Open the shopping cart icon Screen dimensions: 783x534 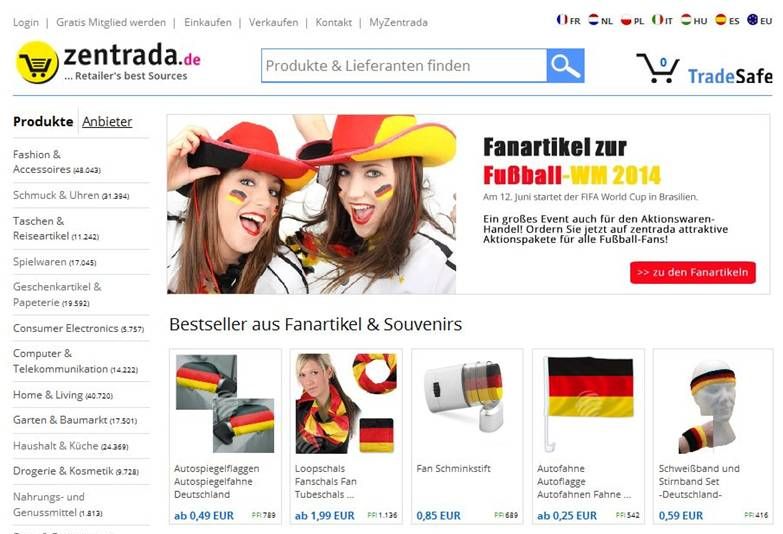point(658,68)
